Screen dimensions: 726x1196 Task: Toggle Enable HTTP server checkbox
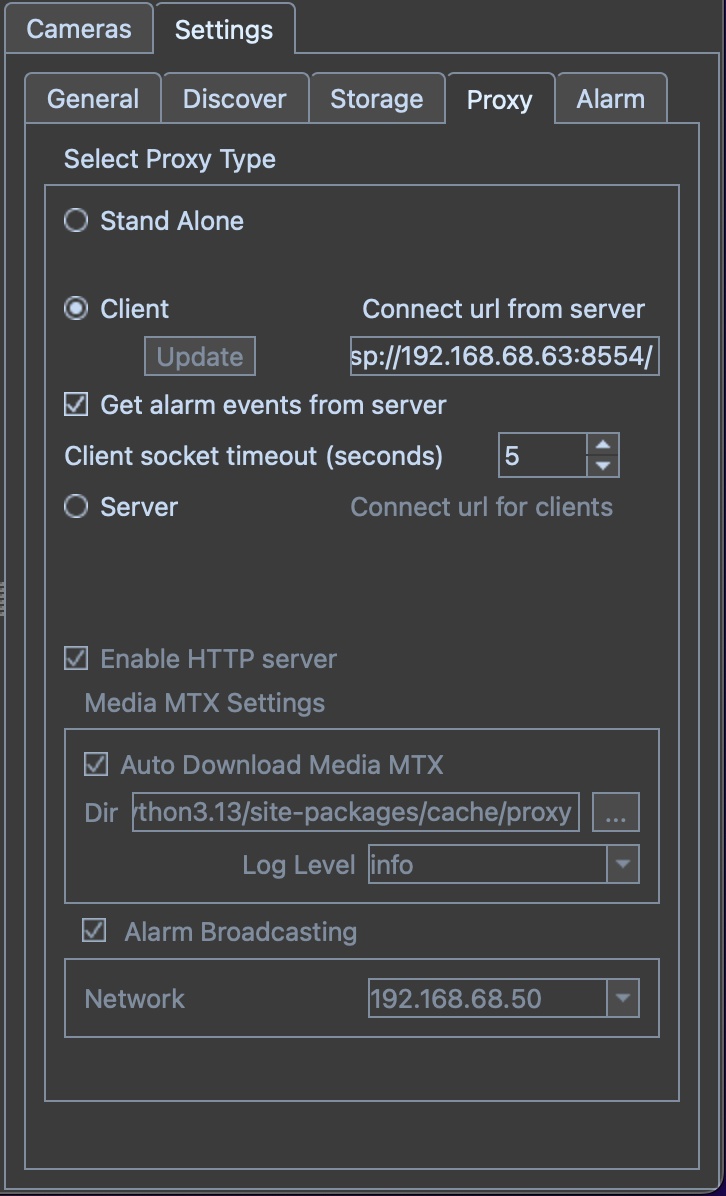pyautogui.click(x=76, y=659)
